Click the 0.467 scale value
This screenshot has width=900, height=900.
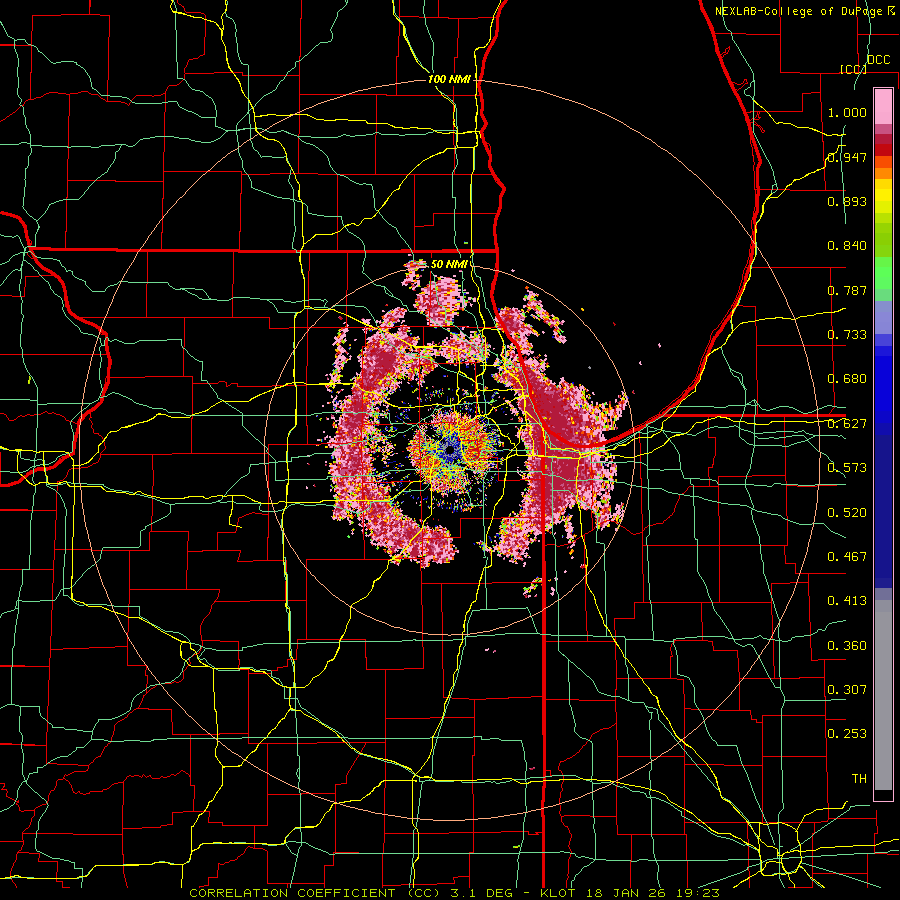[x=847, y=557]
